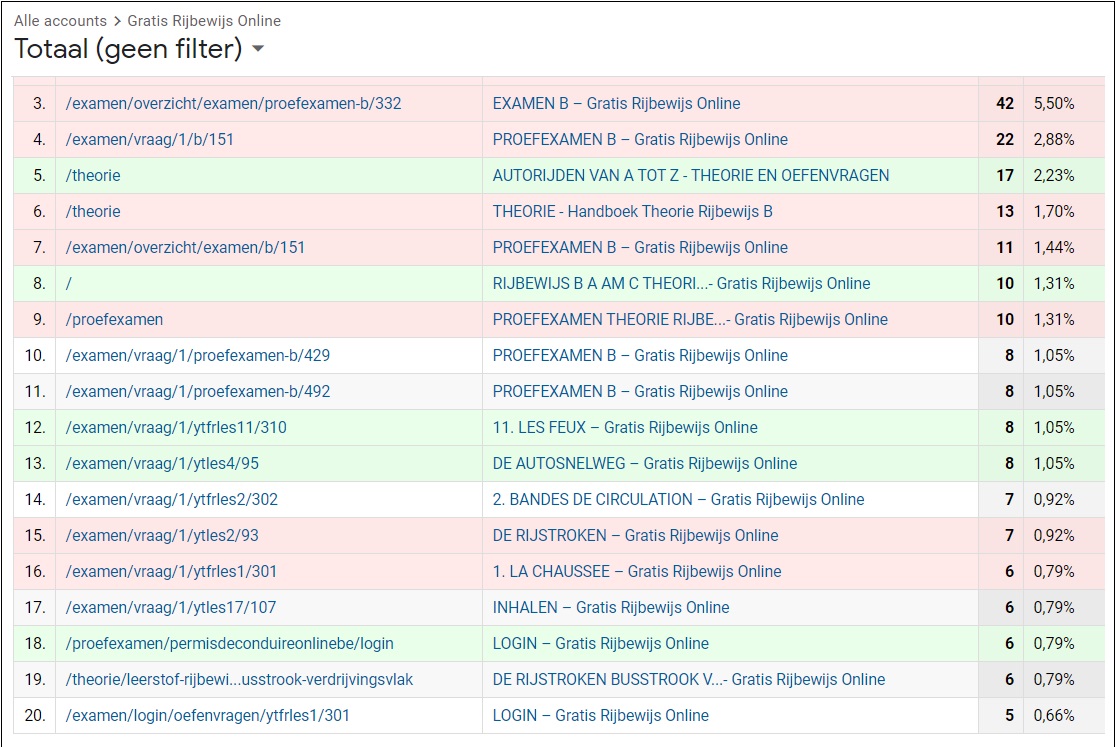Image resolution: width=1116 pixels, height=747 pixels.
Task: Click the /examen/vraag/1/ytles17/107 path
Action: pyautogui.click(x=171, y=608)
